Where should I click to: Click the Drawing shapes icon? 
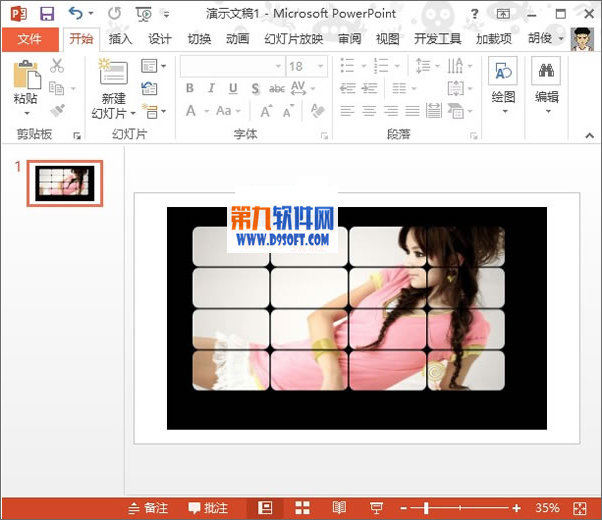click(x=503, y=71)
